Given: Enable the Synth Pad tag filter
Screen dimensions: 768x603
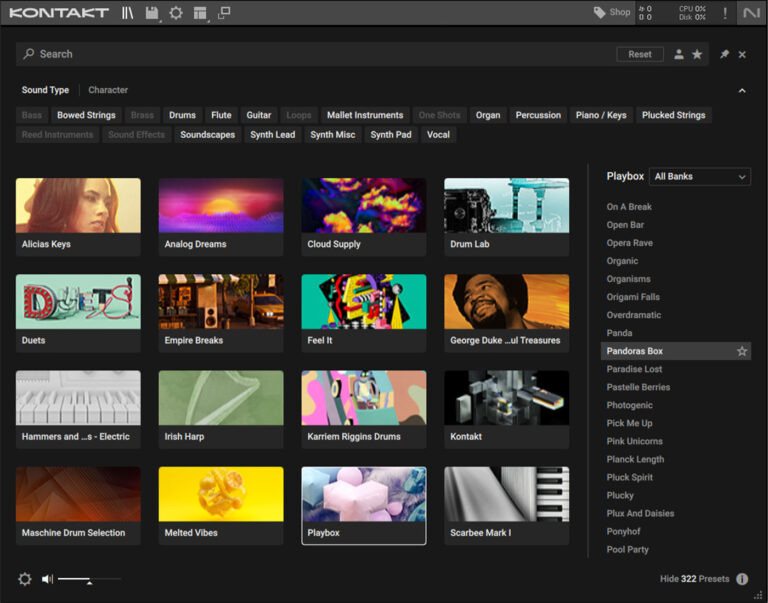Looking at the screenshot, I should pyautogui.click(x=390, y=135).
